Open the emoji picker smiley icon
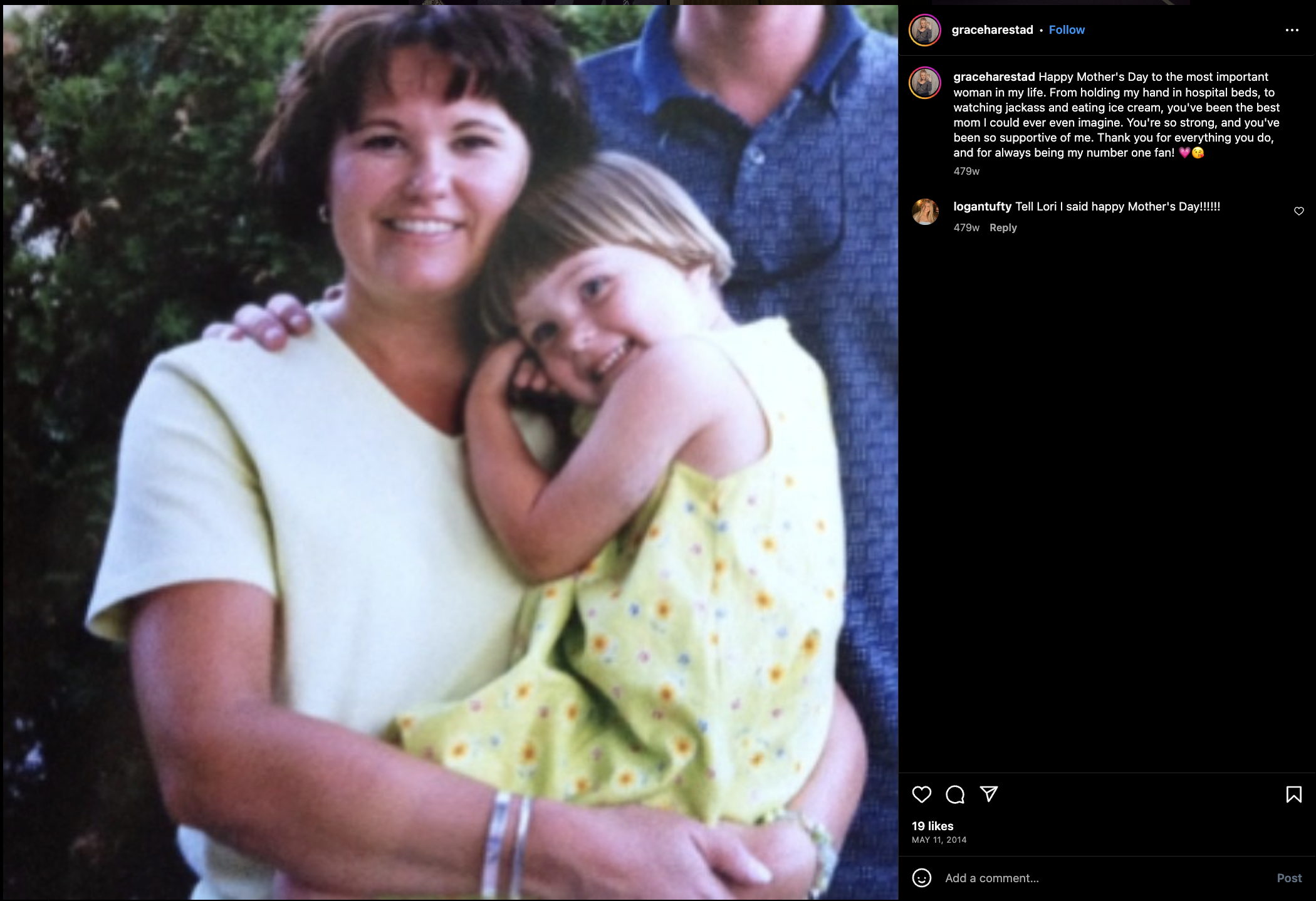The image size is (1316, 901). pyautogui.click(x=921, y=878)
